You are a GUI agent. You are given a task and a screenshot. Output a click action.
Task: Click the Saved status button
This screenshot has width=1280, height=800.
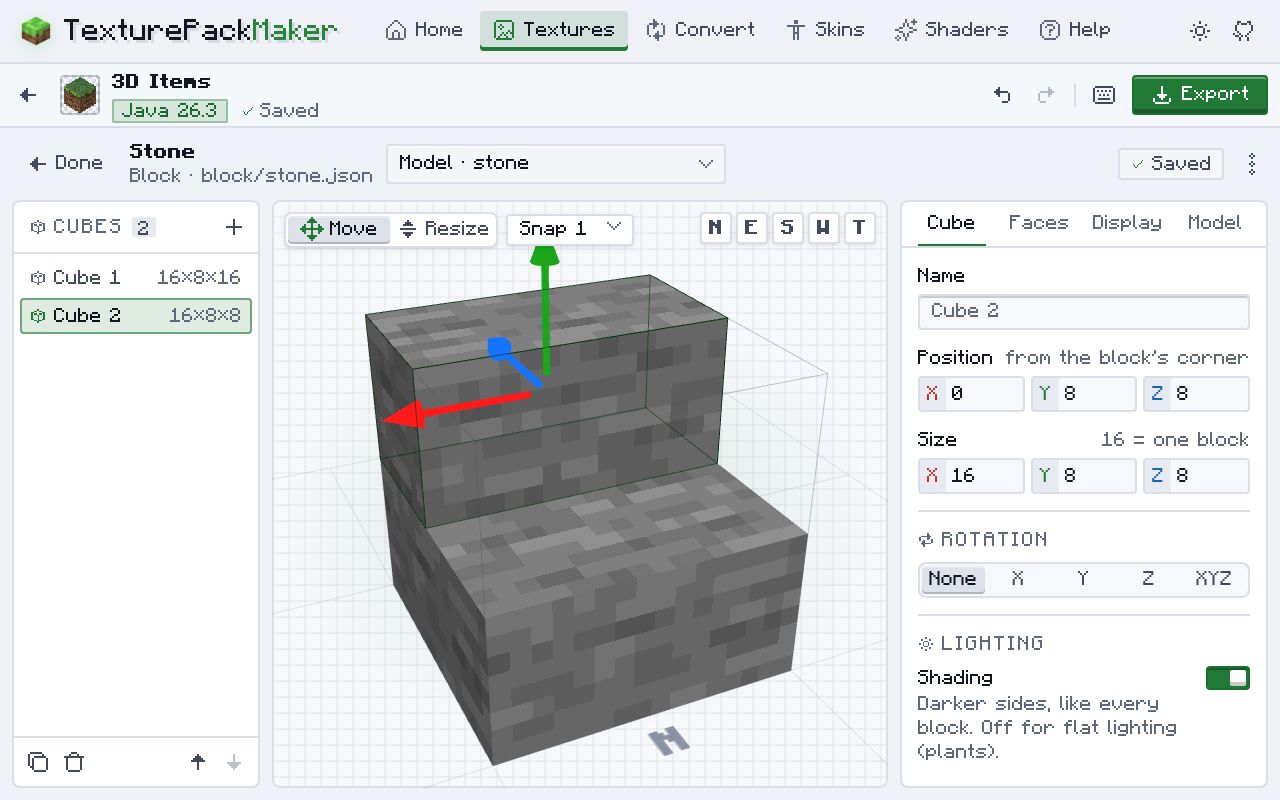click(1171, 164)
